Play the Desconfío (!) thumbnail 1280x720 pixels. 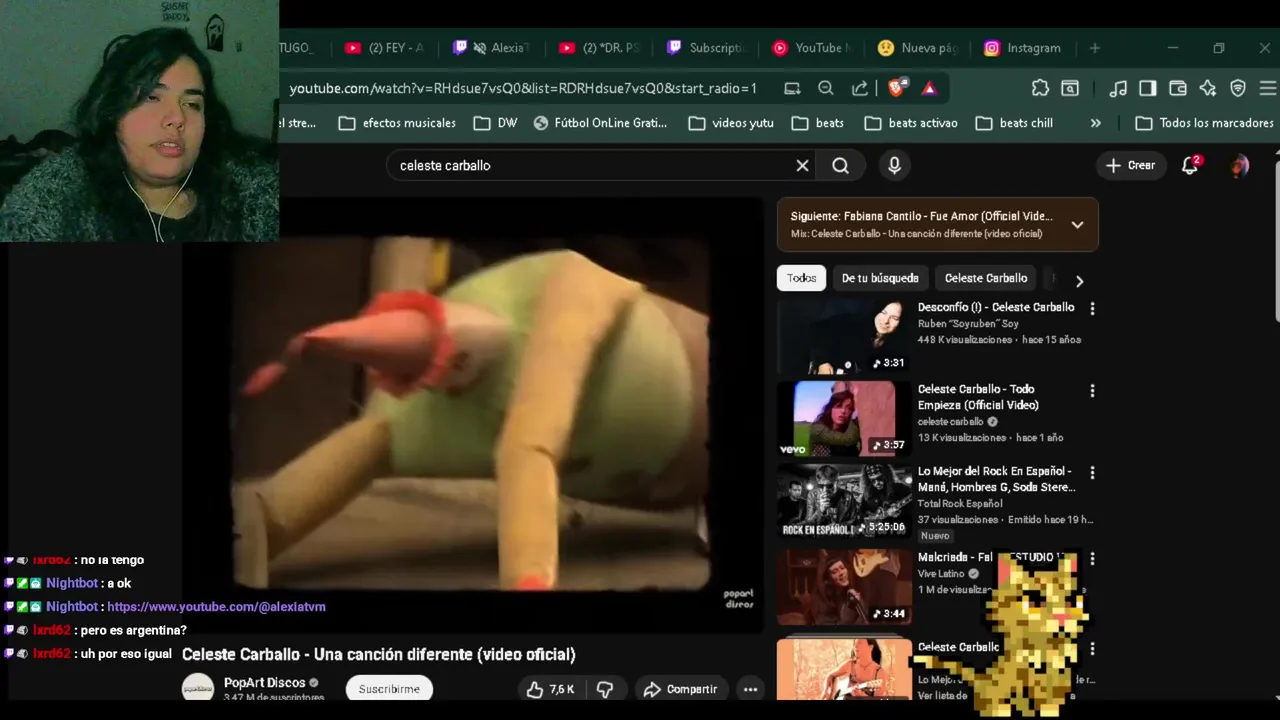point(844,337)
